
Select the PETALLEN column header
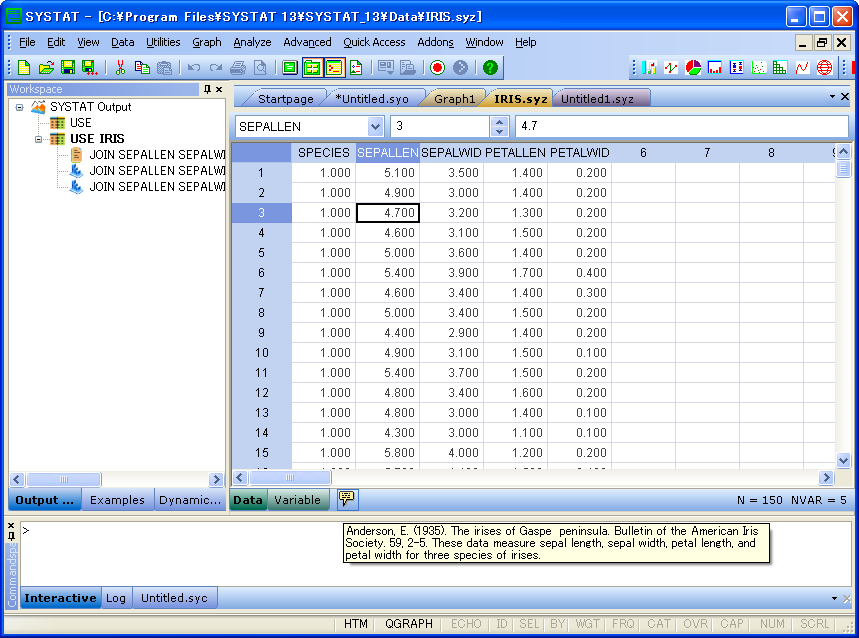515,153
